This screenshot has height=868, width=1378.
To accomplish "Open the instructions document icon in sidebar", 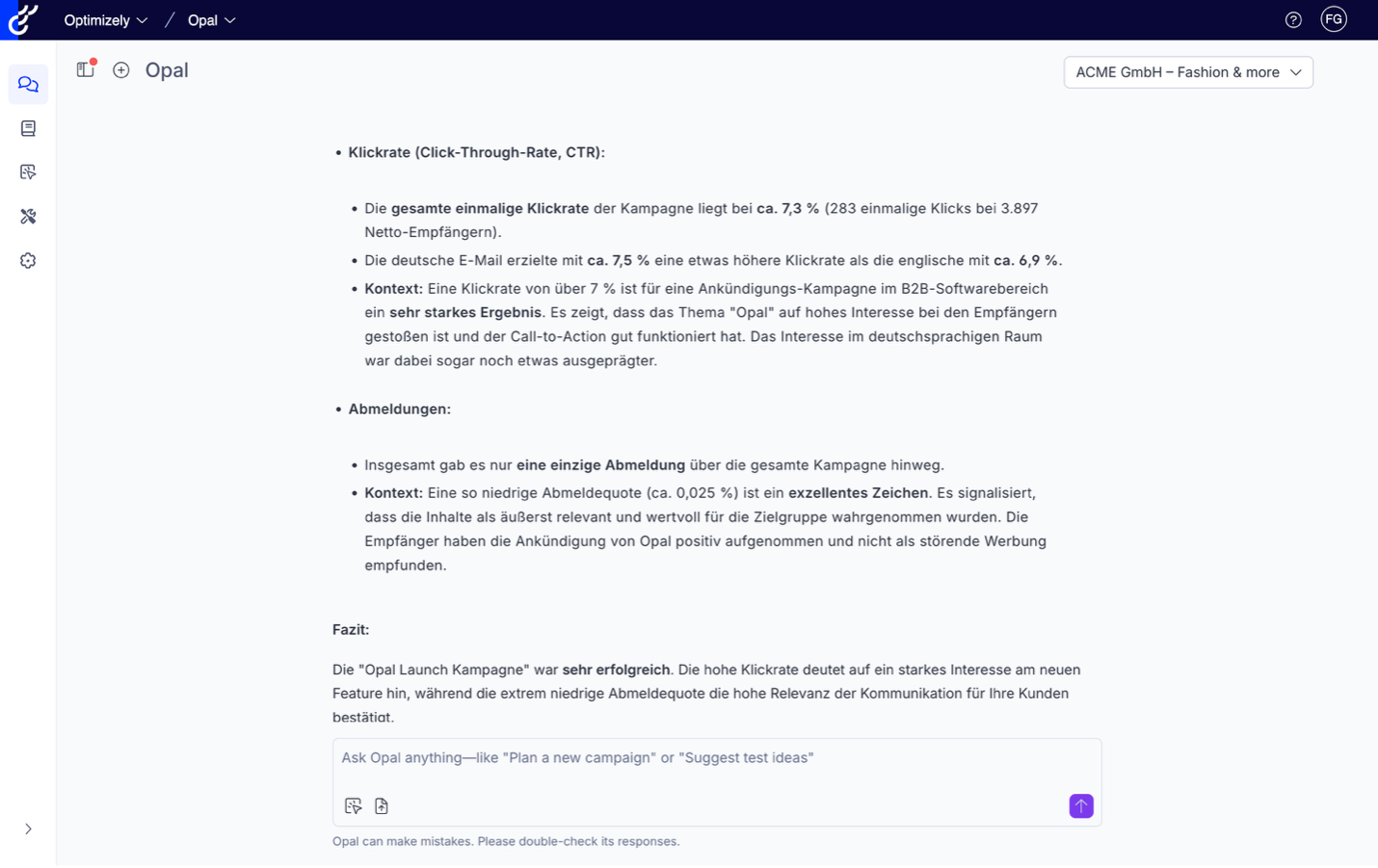I will pos(28,128).
